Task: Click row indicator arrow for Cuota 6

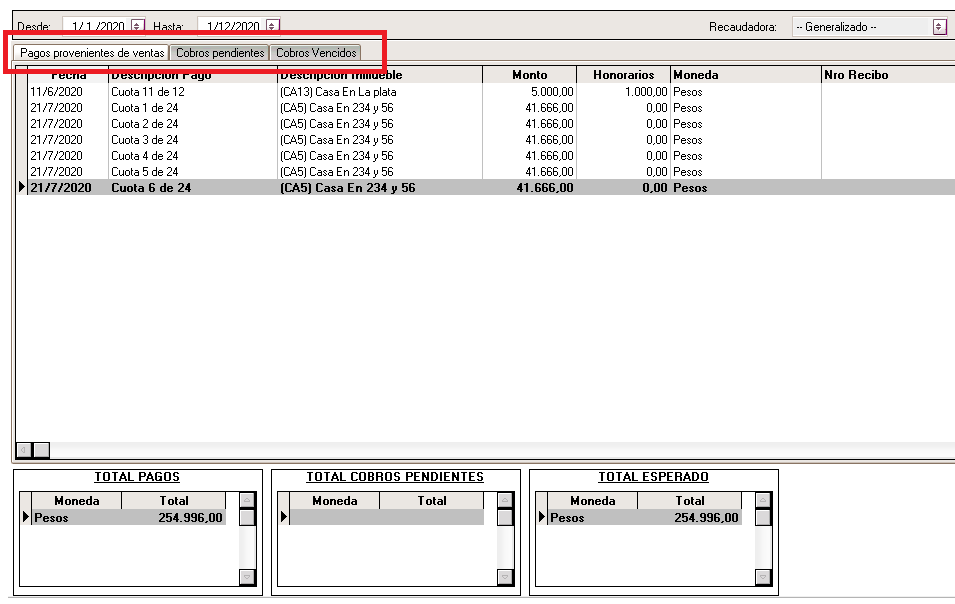Action: pyautogui.click(x=21, y=188)
